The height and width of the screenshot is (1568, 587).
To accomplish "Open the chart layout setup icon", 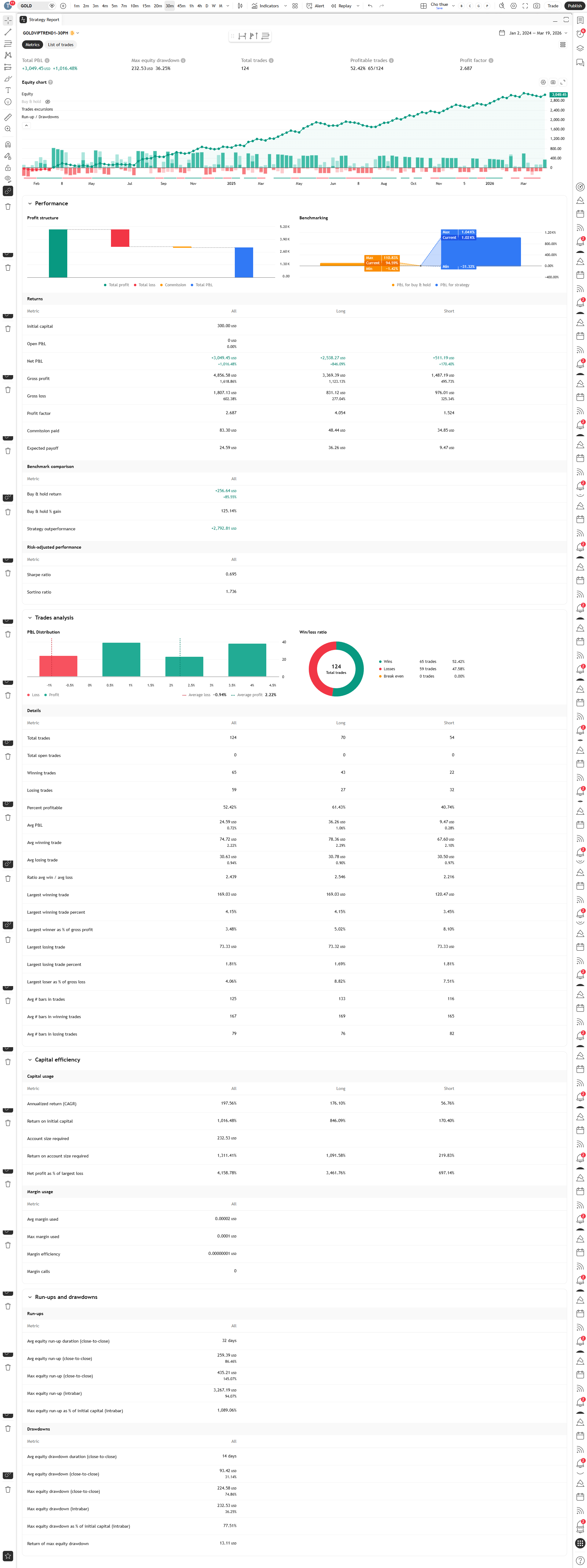I will coord(423,6).
